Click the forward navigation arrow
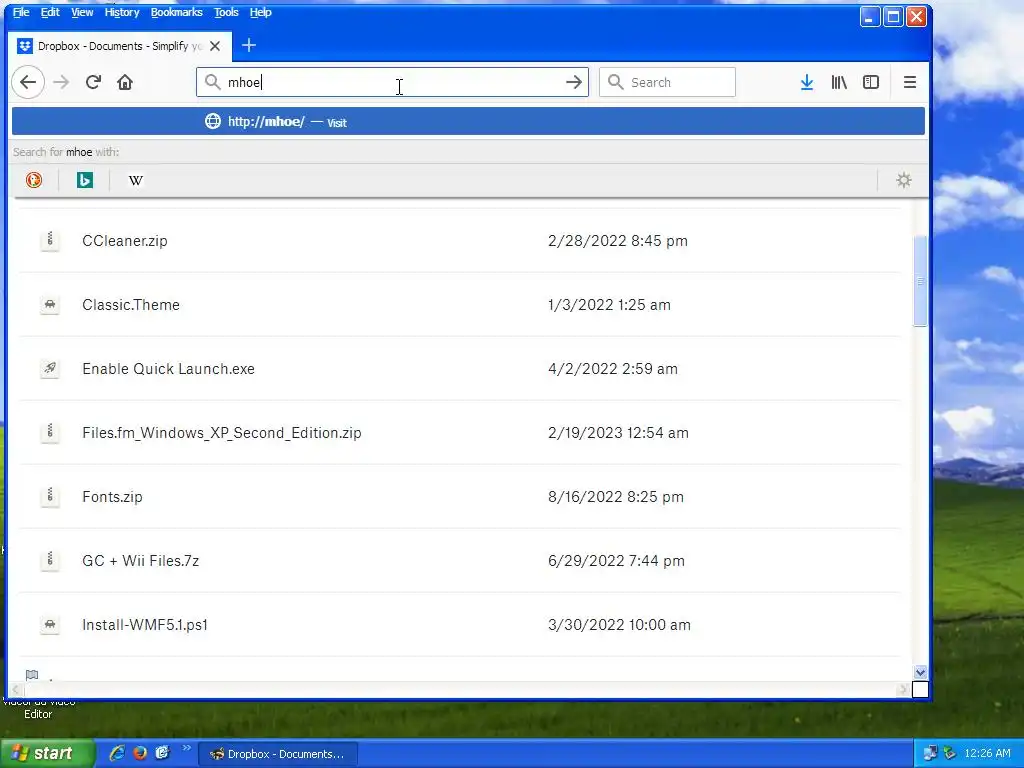The image size is (1024, 768). [x=61, y=82]
